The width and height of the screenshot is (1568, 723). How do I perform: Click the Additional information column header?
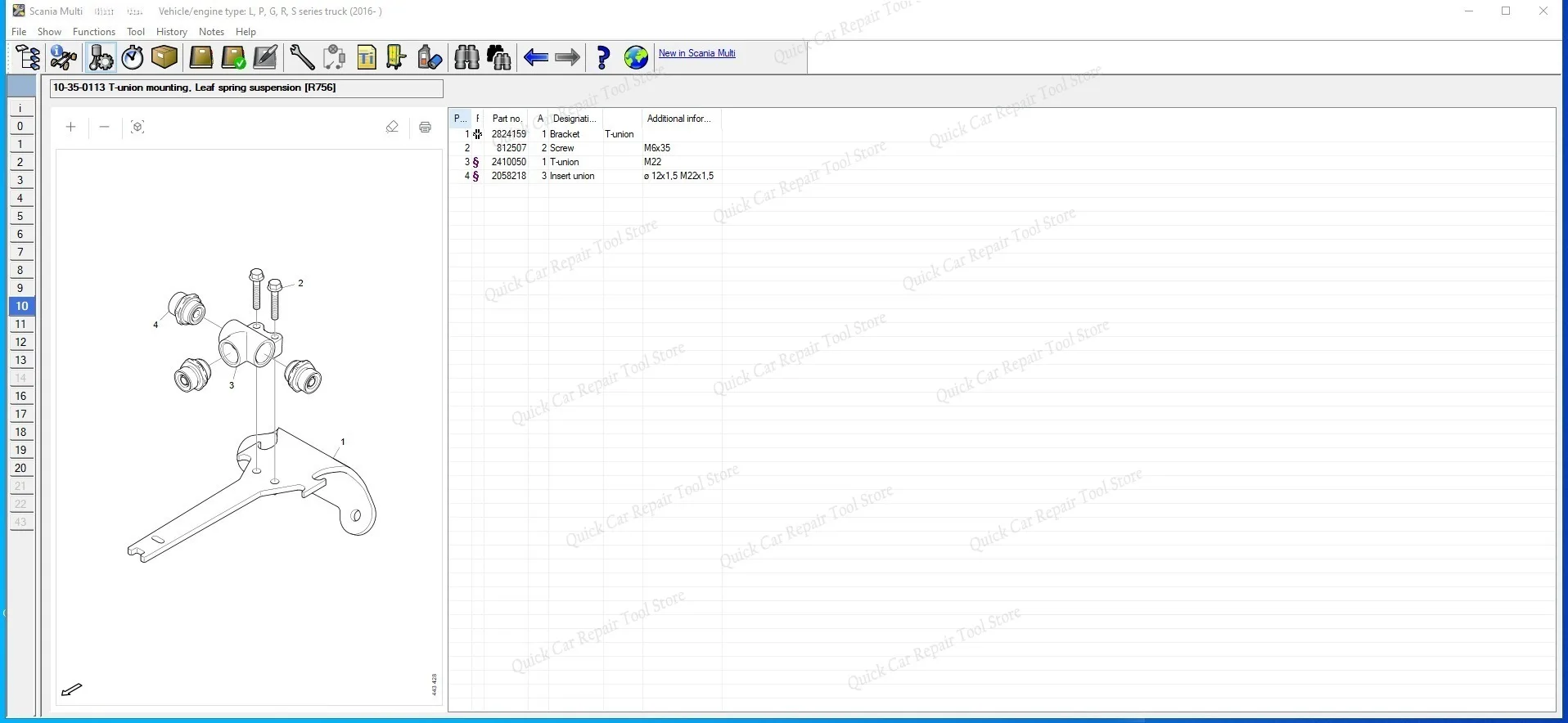coord(681,119)
